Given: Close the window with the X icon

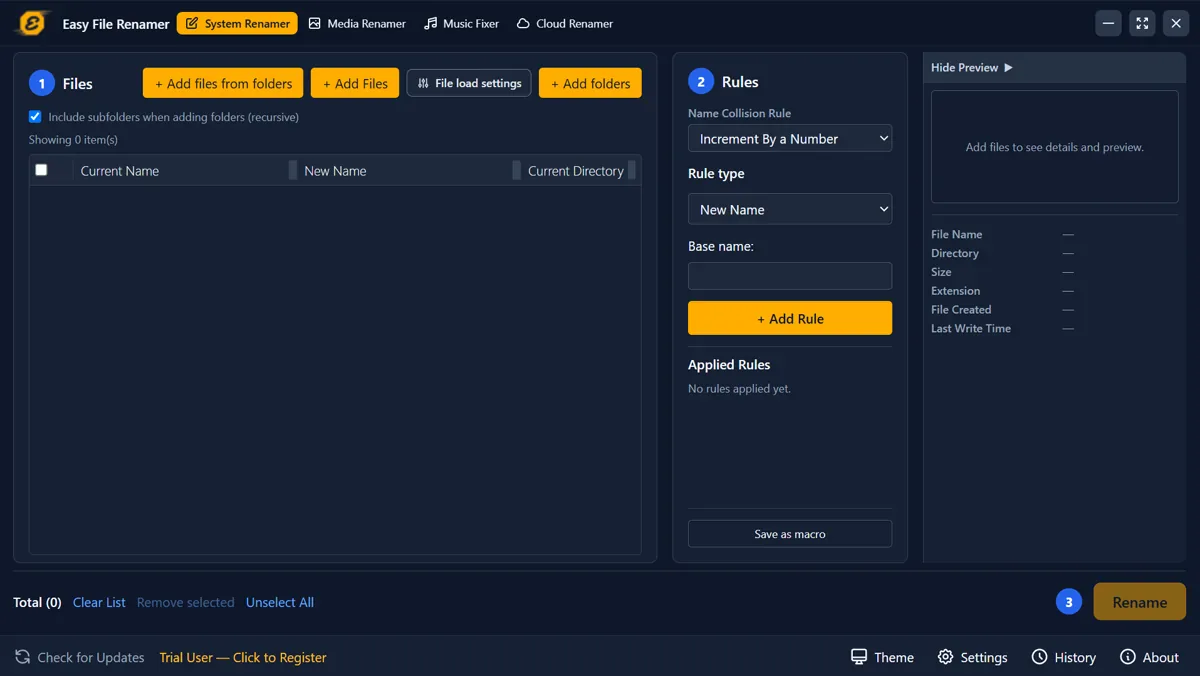Looking at the screenshot, I should tap(1176, 23).
